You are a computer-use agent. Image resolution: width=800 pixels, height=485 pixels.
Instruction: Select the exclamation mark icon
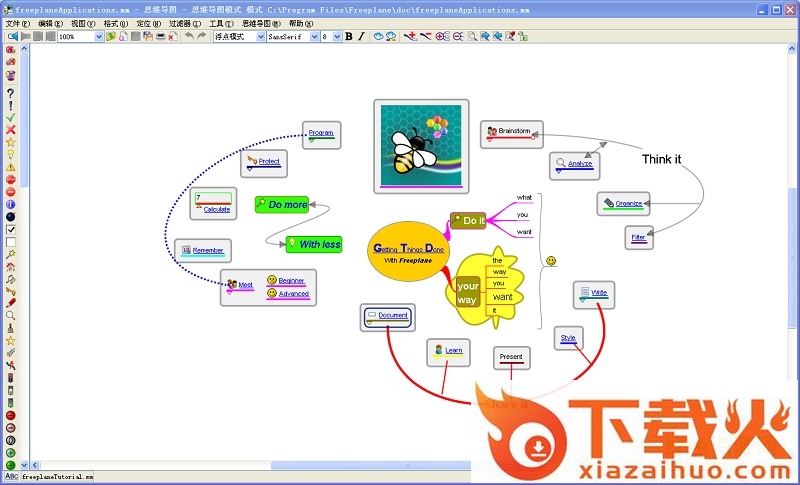coord(10,106)
